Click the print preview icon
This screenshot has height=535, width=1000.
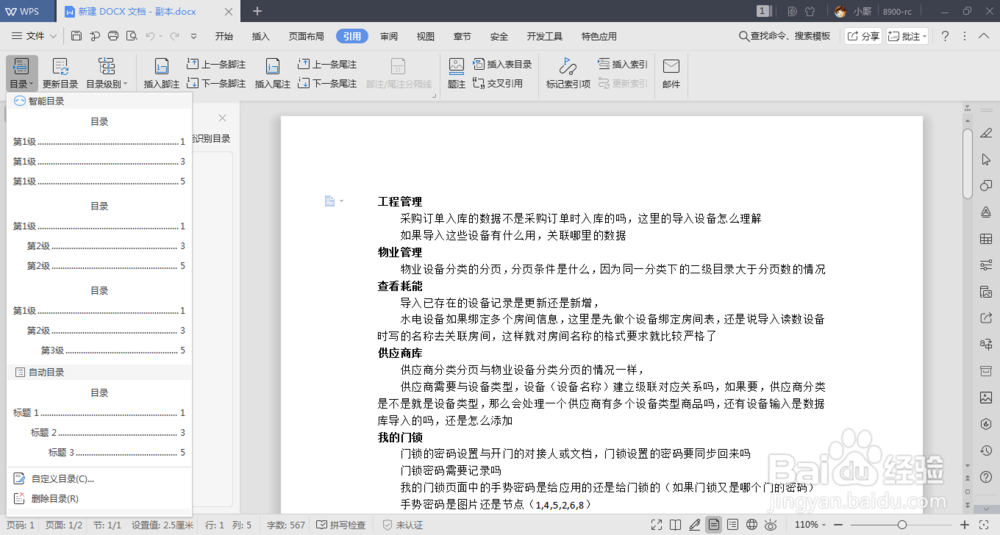pos(131,36)
